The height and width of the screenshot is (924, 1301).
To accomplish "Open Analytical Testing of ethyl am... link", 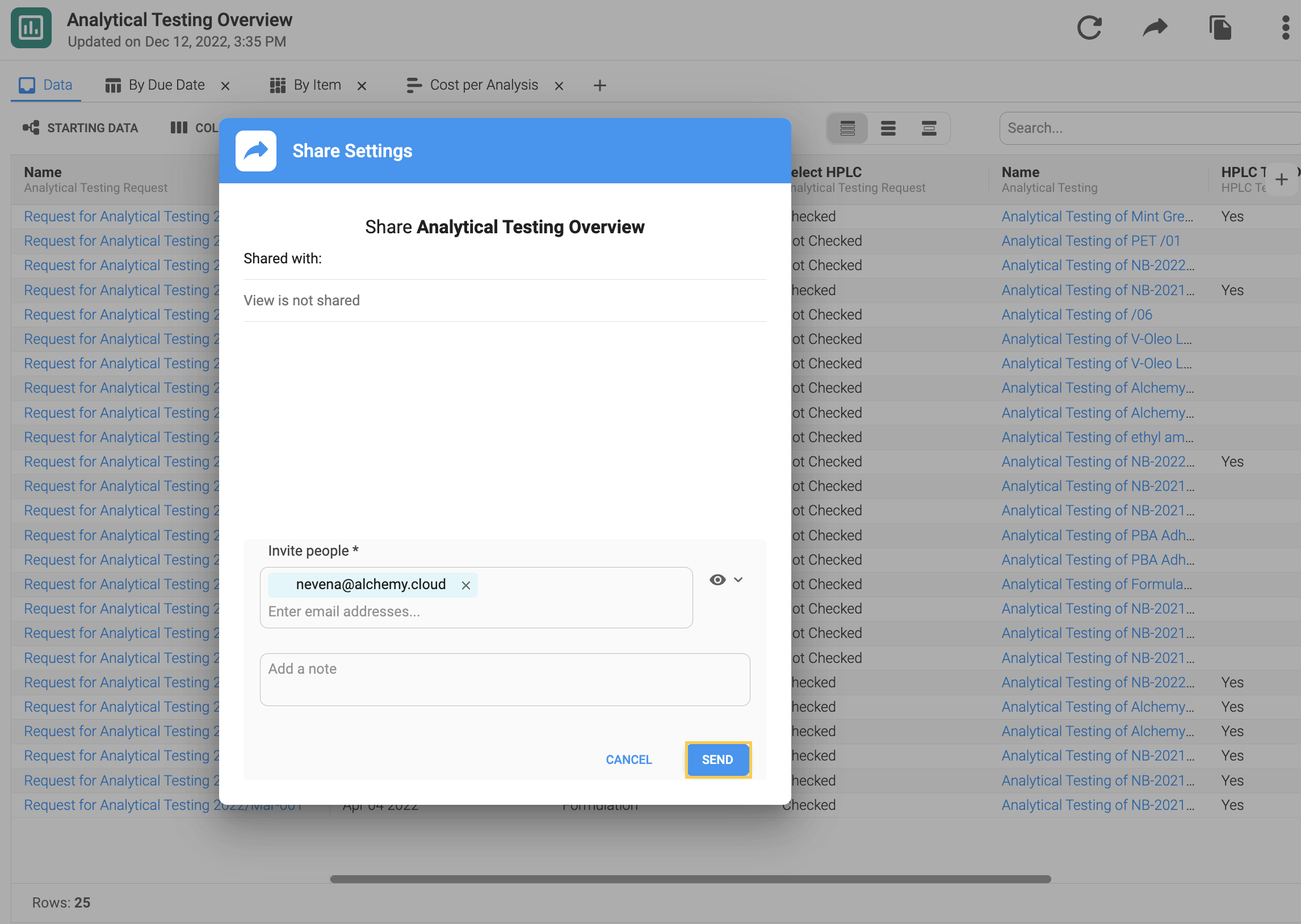I will coord(1097,438).
